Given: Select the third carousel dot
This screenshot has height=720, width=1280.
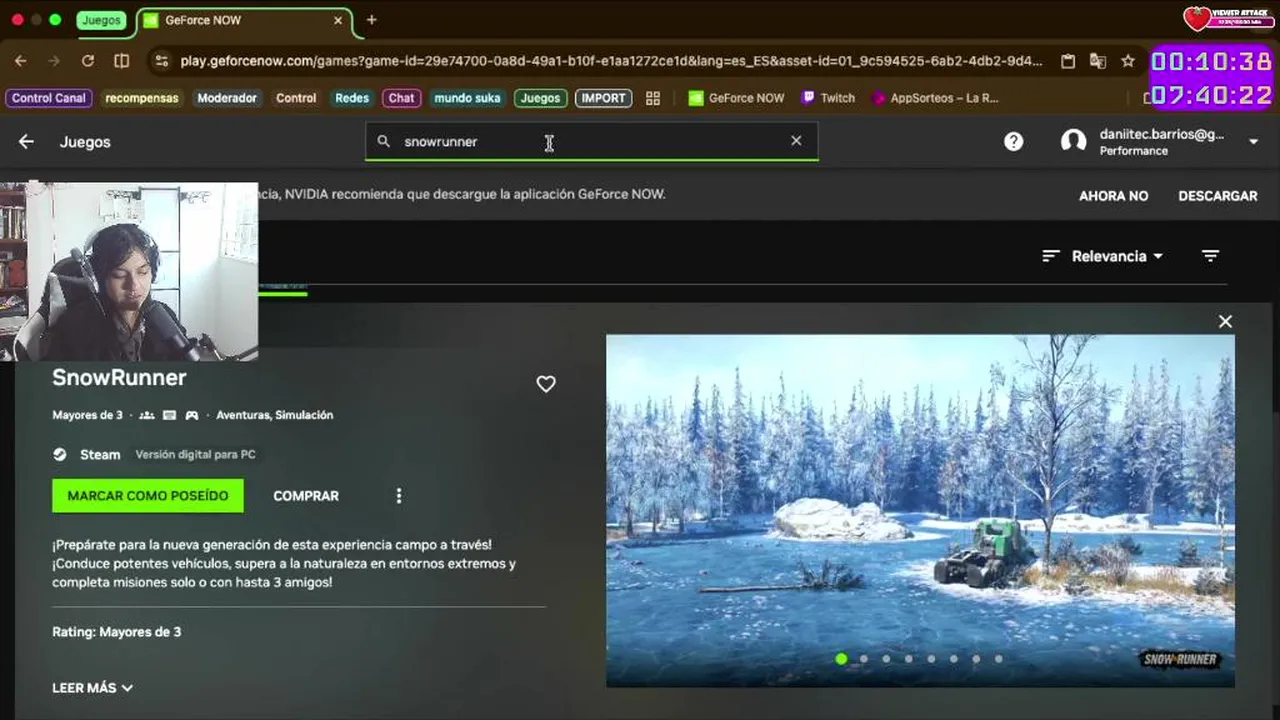Looking at the screenshot, I should [886, 659].
